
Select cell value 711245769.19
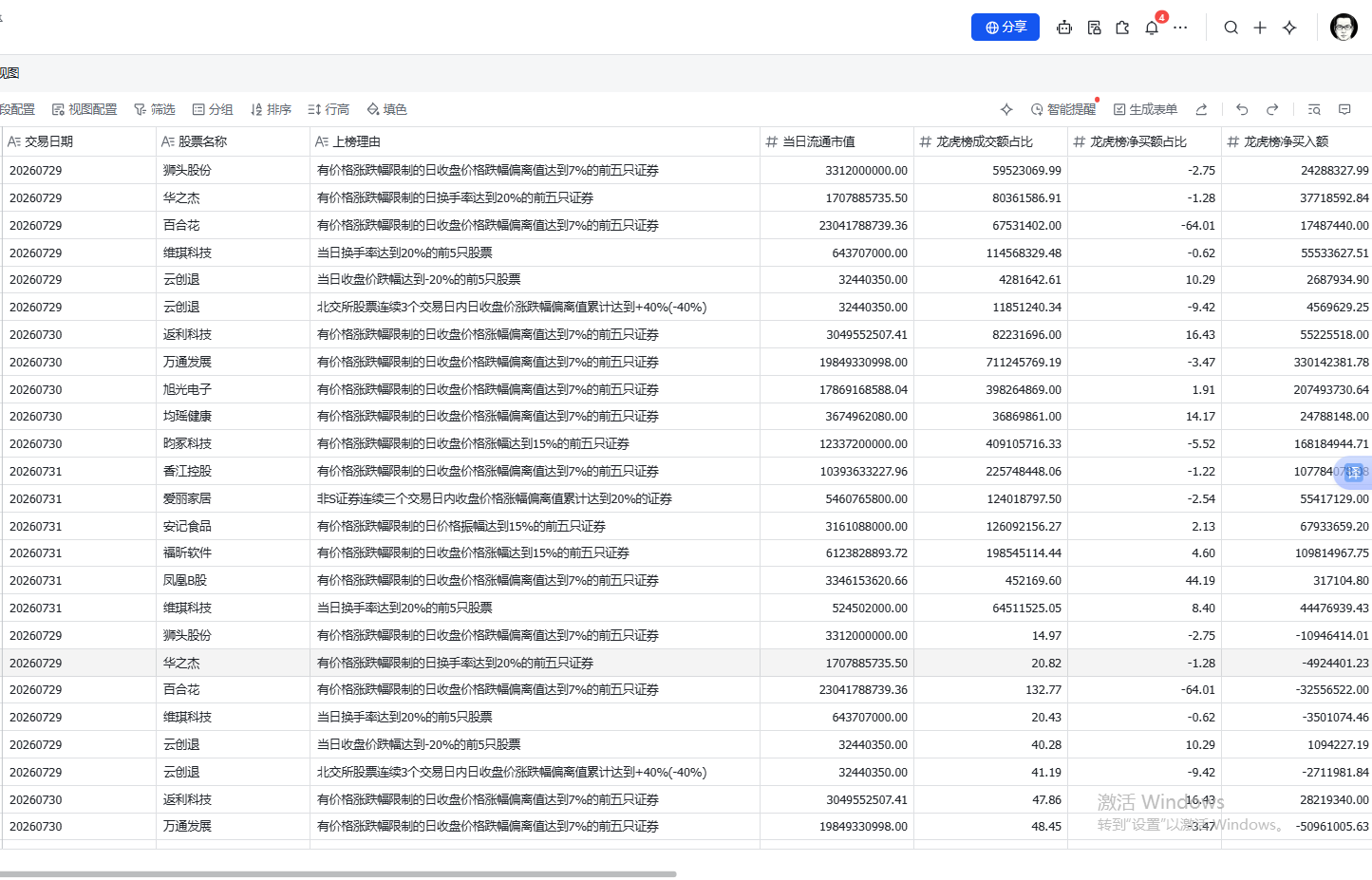990,362
